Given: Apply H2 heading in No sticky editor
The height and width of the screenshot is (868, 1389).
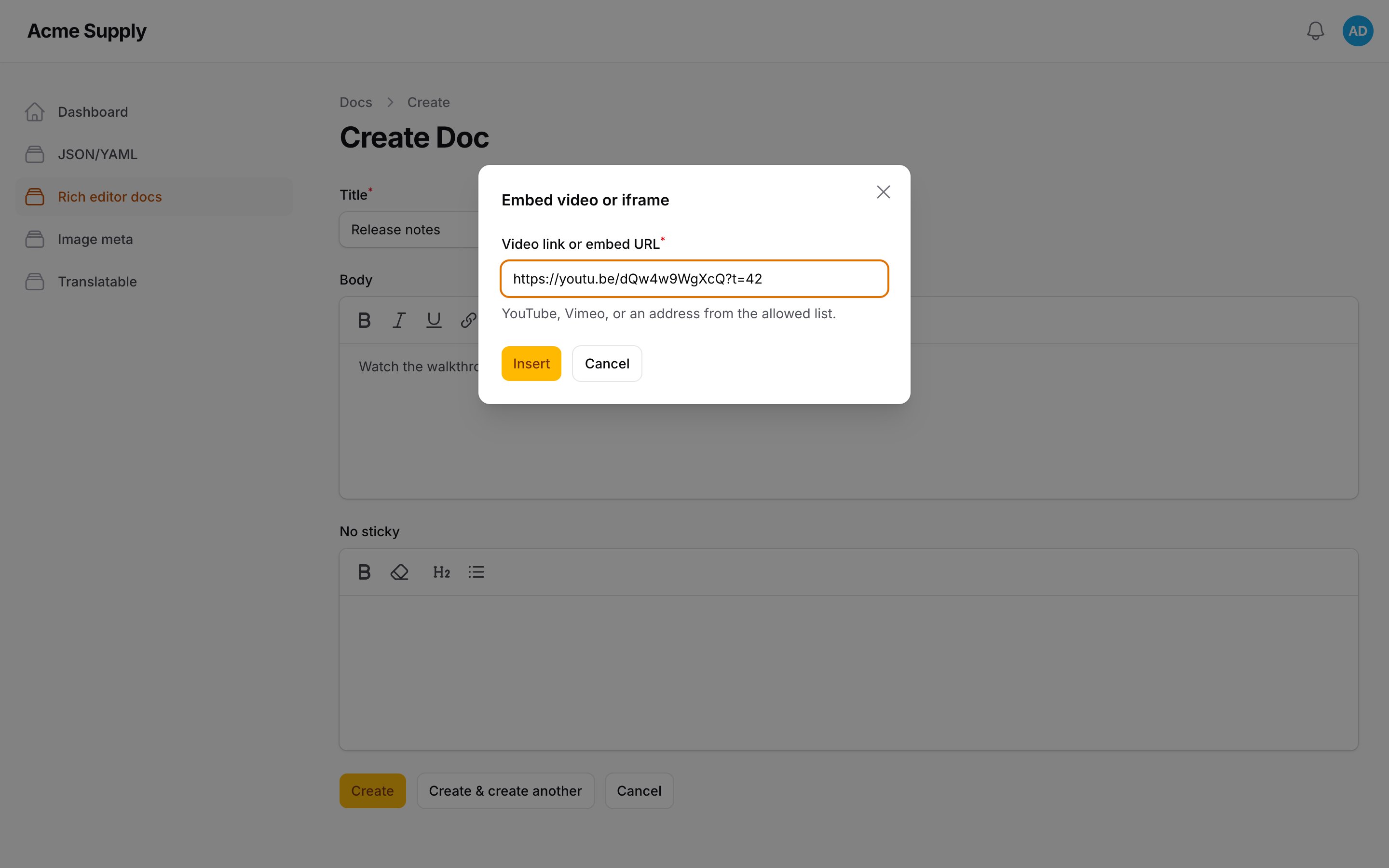Looking at the screenshot, I should pyautogui.click(x=441, y=572).
